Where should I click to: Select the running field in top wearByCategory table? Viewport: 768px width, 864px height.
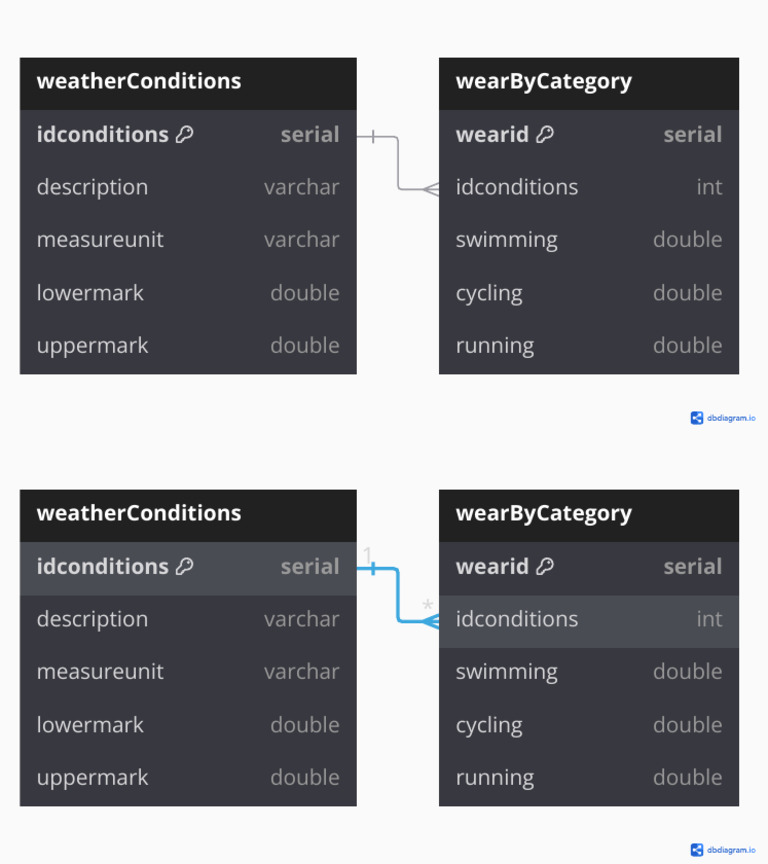[x=589, y=345]
